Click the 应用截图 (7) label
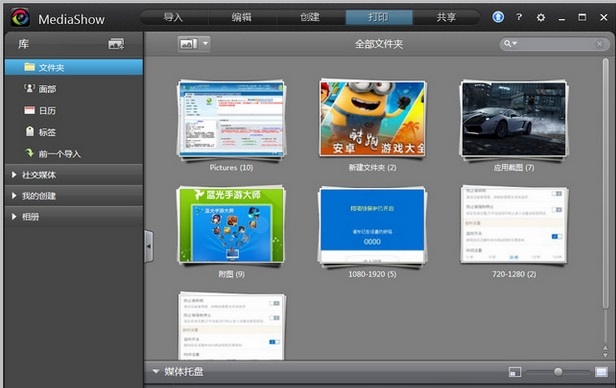 [x=514, y=168]
